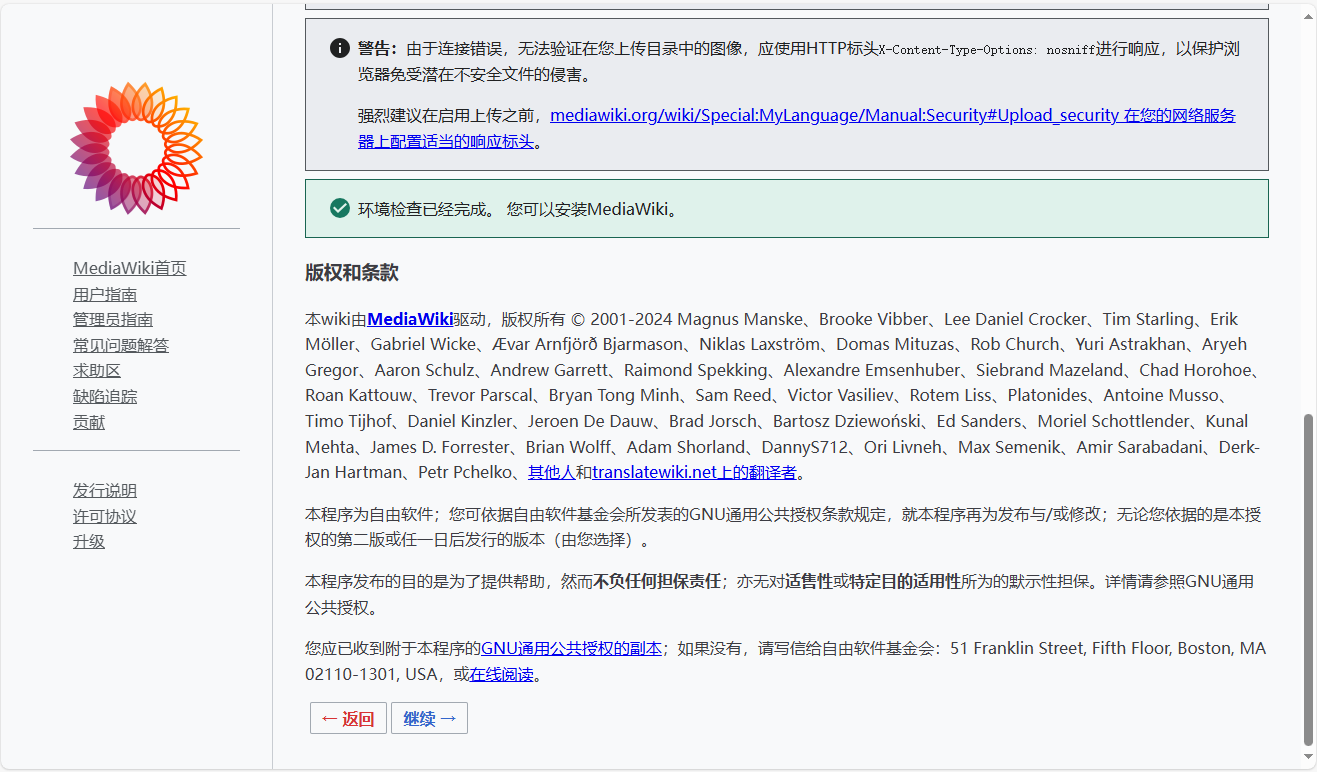Screen dimensions: 1317x772
Task: Open 管理员指南 sidebar link
Action: click(x=113, y=319)
